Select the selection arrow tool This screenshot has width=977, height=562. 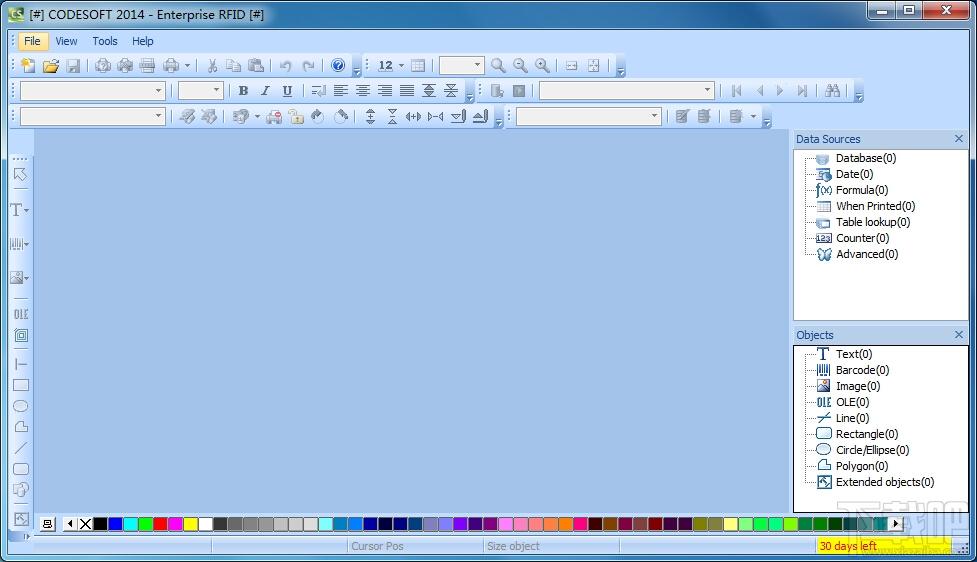[20, 174]
